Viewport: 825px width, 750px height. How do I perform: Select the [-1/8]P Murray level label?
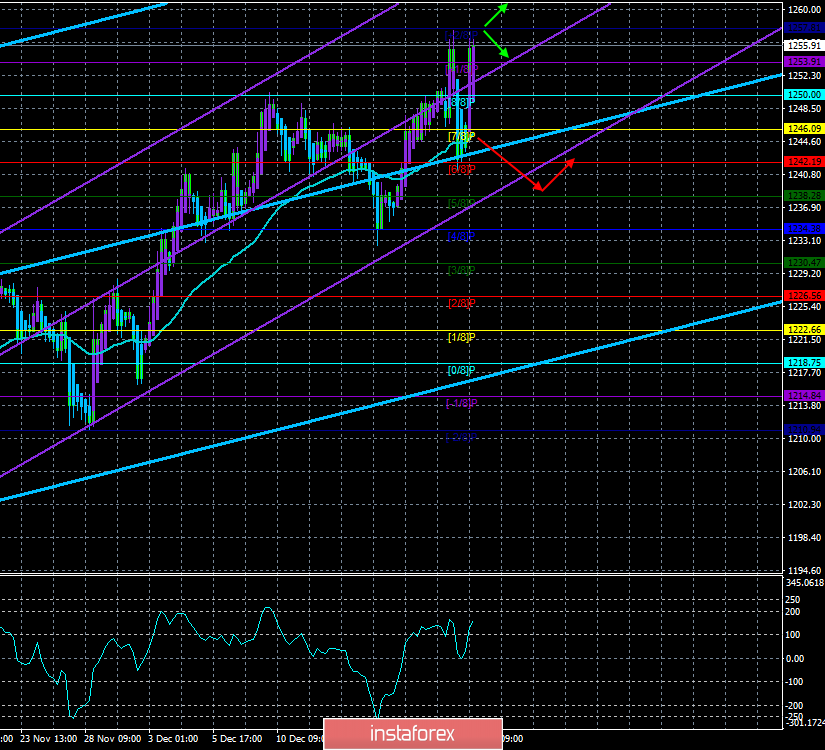pyautogui.click(x=461, y=403)
